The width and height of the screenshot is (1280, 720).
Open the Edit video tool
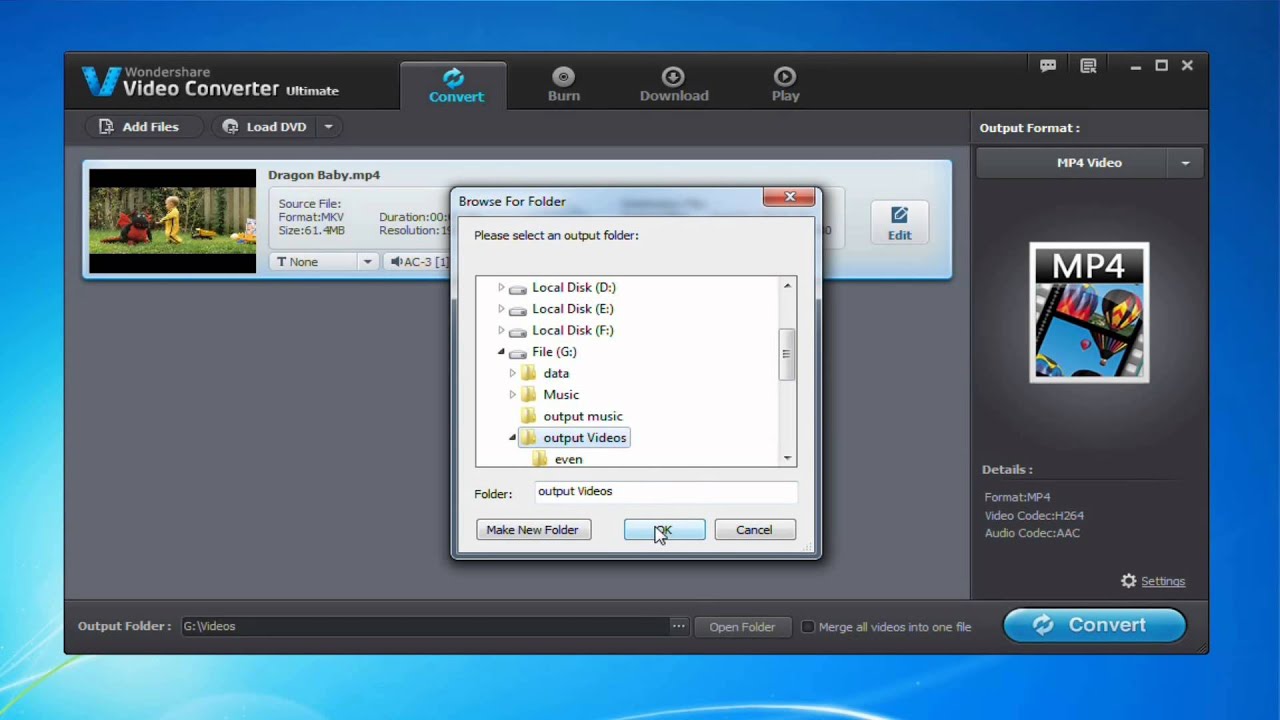898,223
